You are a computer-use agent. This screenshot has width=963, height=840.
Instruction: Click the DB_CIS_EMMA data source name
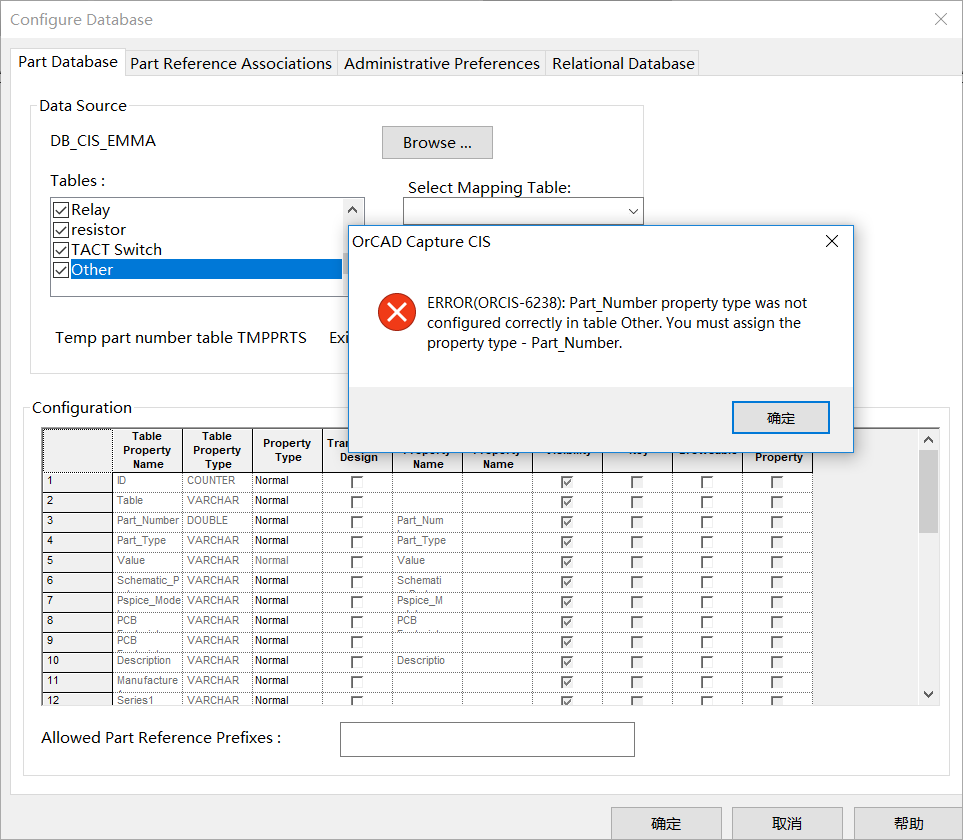click(x=103, y=141)
